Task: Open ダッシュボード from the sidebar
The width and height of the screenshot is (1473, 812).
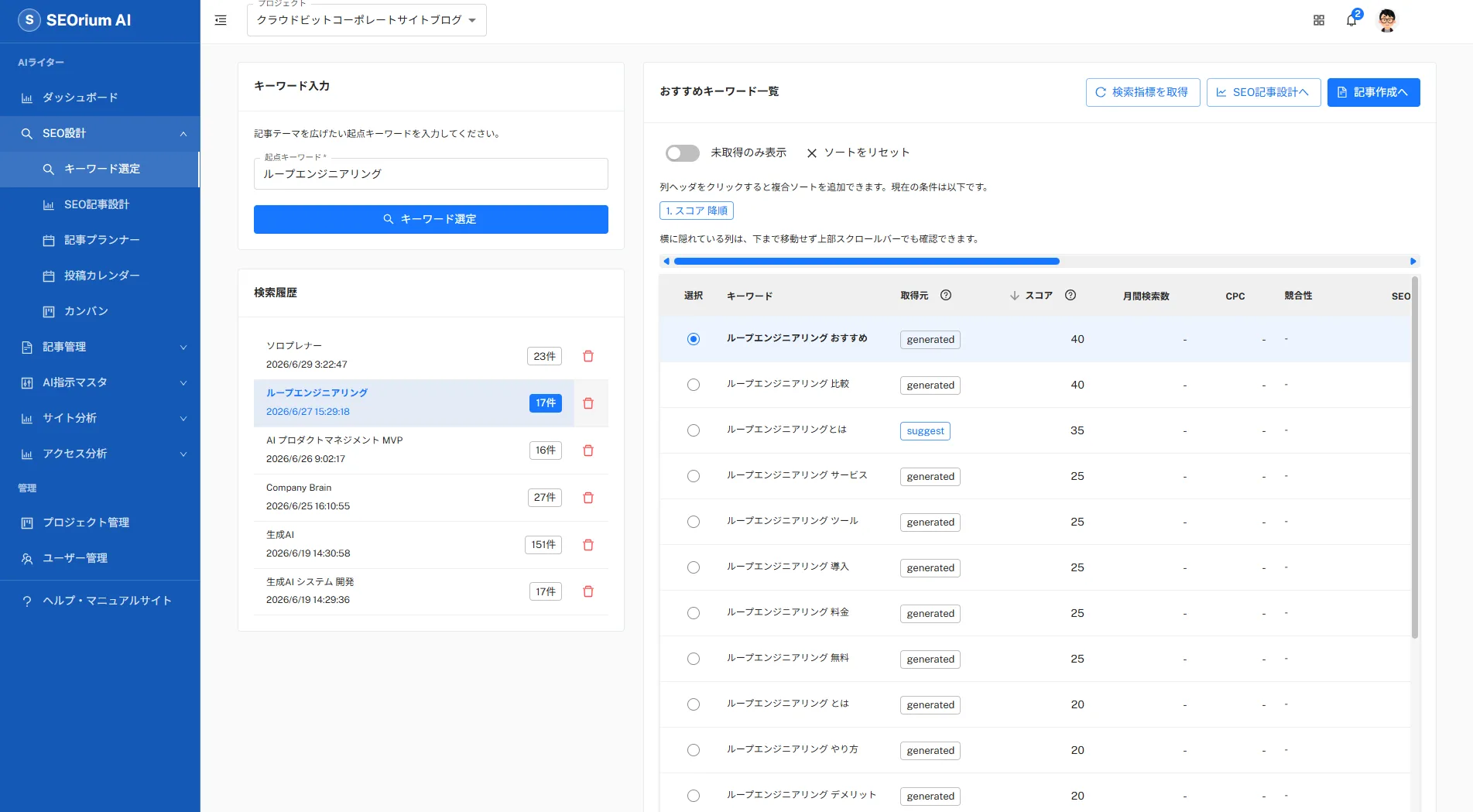Action: 100,98
